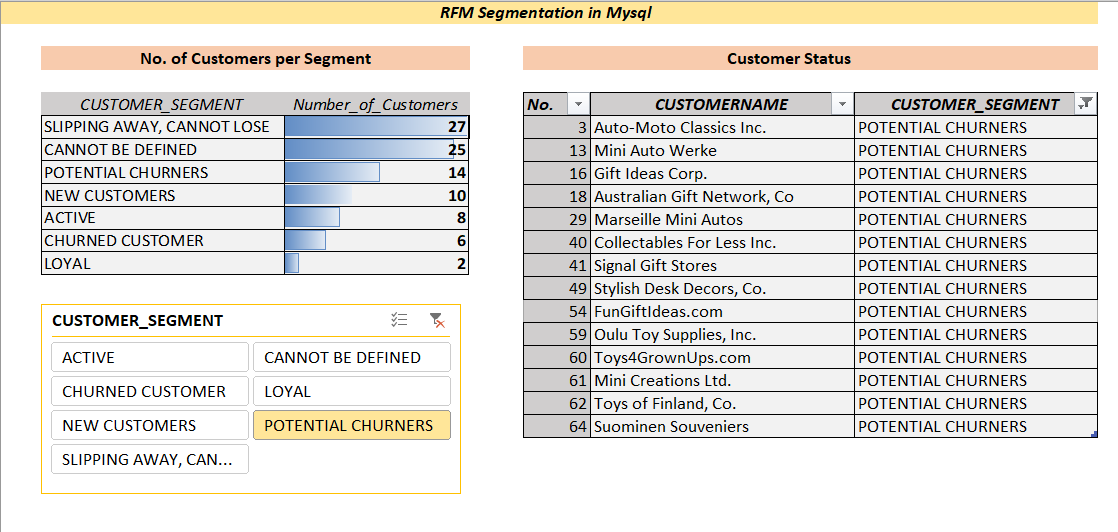Select the Suominen Souveniers customer cell
The image size is (1118, 532).
pyautogui.click(x=721, y=427)
